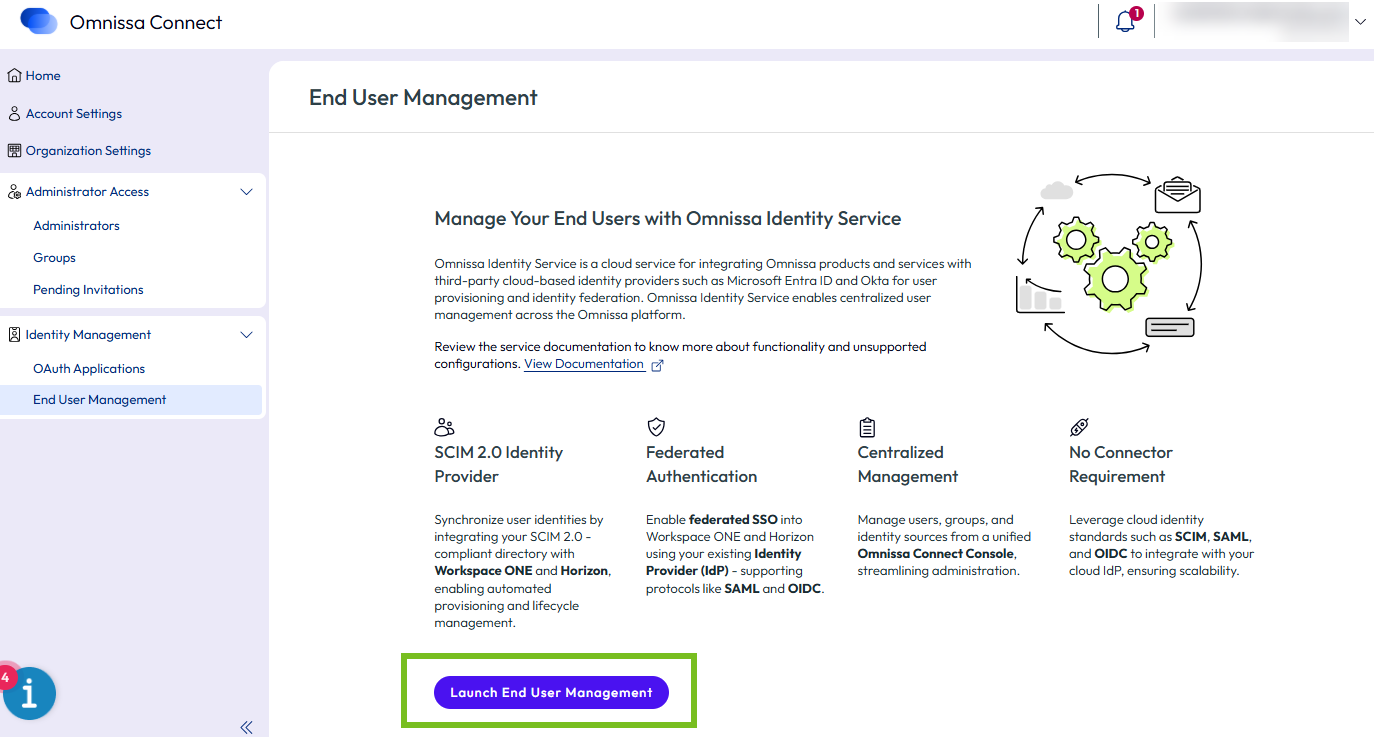Click the Centralized Management clipboard icon

tap(867, 427)
